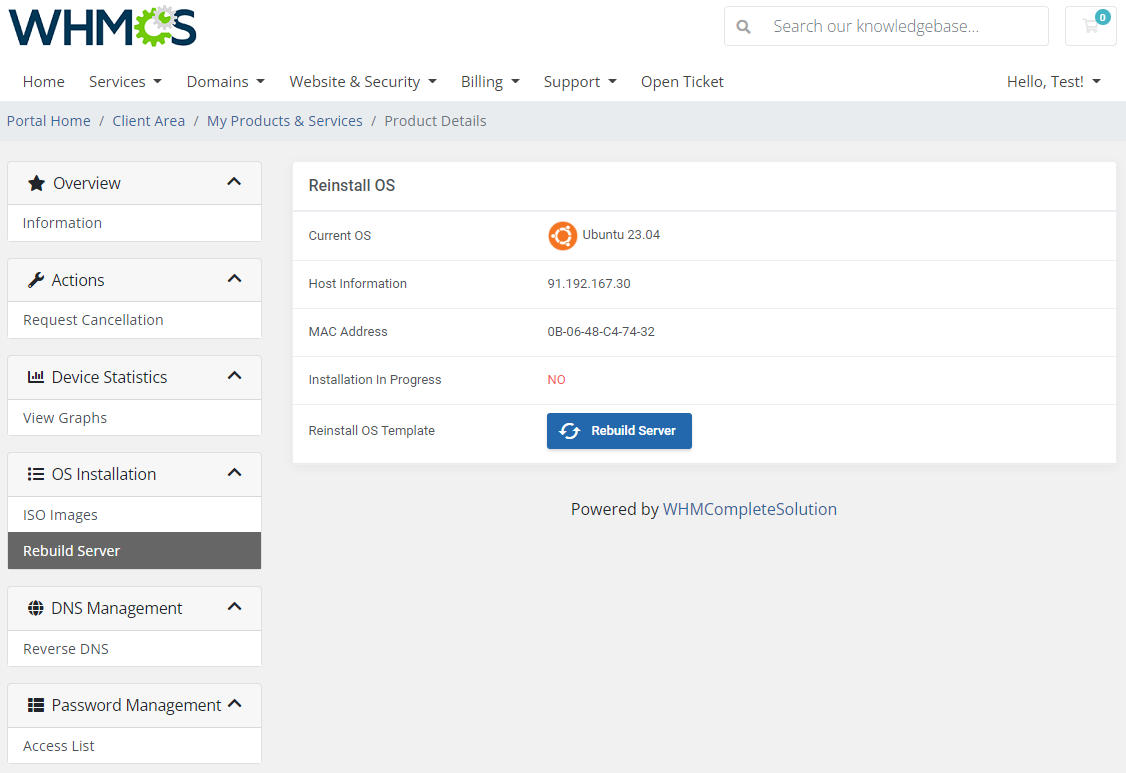Open the WHMCompleteSolution link

tap(749, 509)
